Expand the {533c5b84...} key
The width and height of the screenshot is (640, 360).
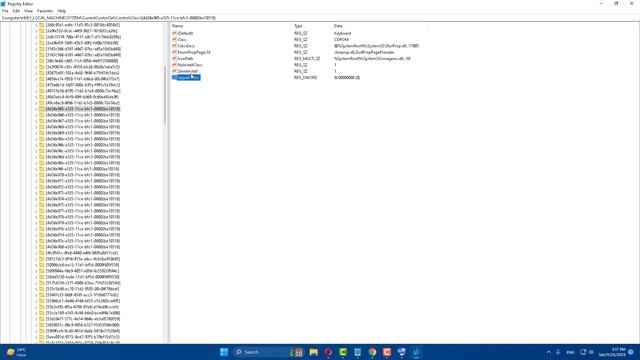coord(36,289)
